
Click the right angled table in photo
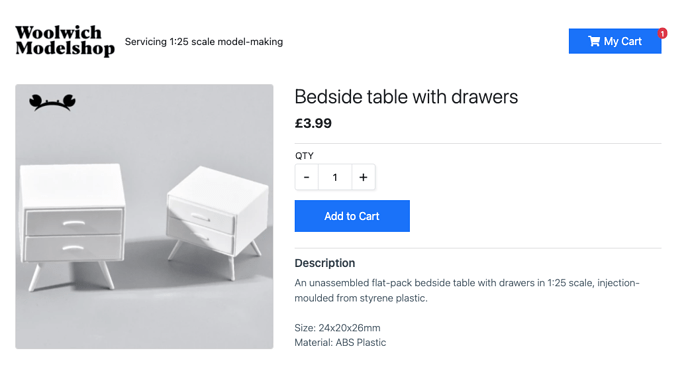[217, 220]
